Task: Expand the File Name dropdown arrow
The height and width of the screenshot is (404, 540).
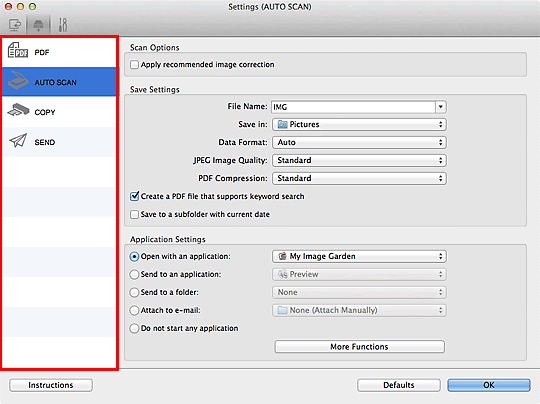Action: [440, 107]
